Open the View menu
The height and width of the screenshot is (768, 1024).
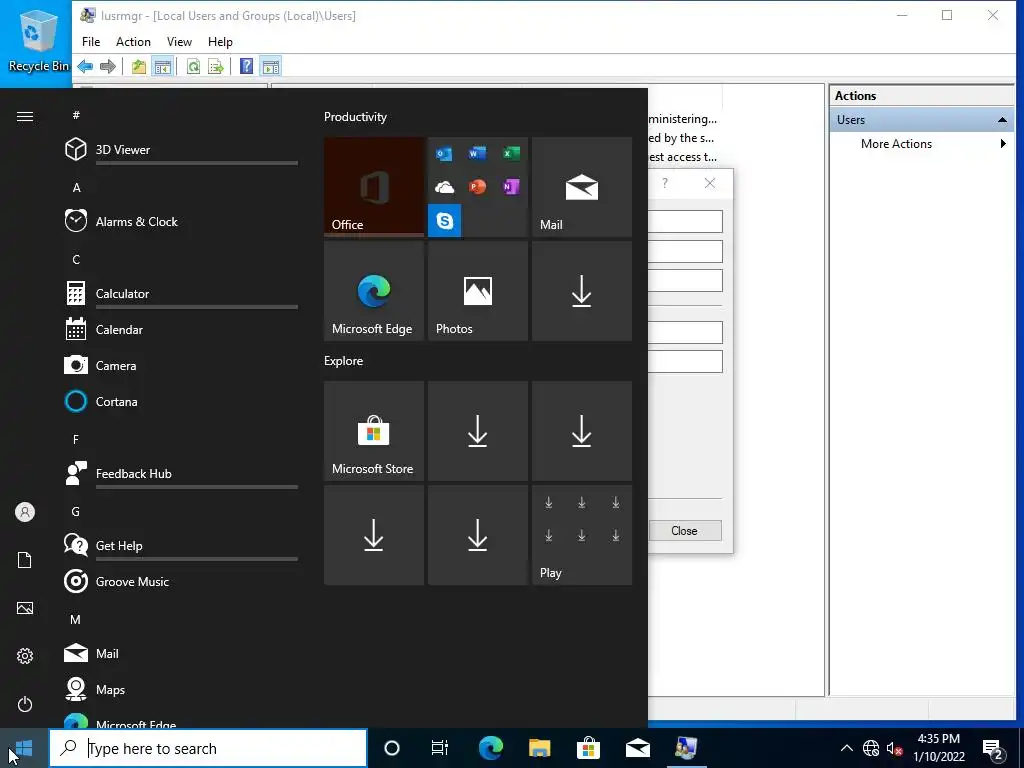click(179, 42)
